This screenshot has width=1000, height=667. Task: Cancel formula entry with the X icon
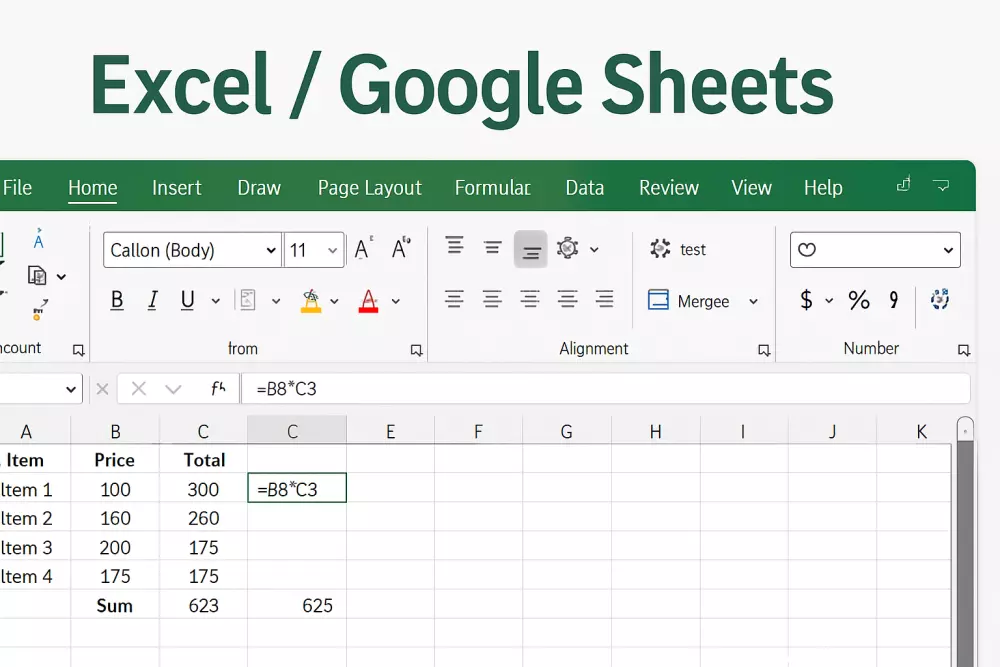(138, 388)
